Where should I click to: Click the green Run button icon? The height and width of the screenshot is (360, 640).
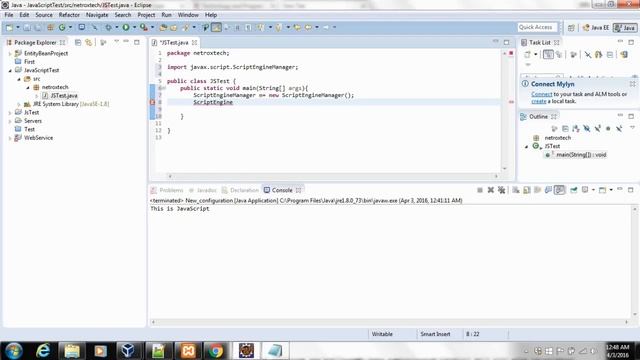[x=126, y=27]
